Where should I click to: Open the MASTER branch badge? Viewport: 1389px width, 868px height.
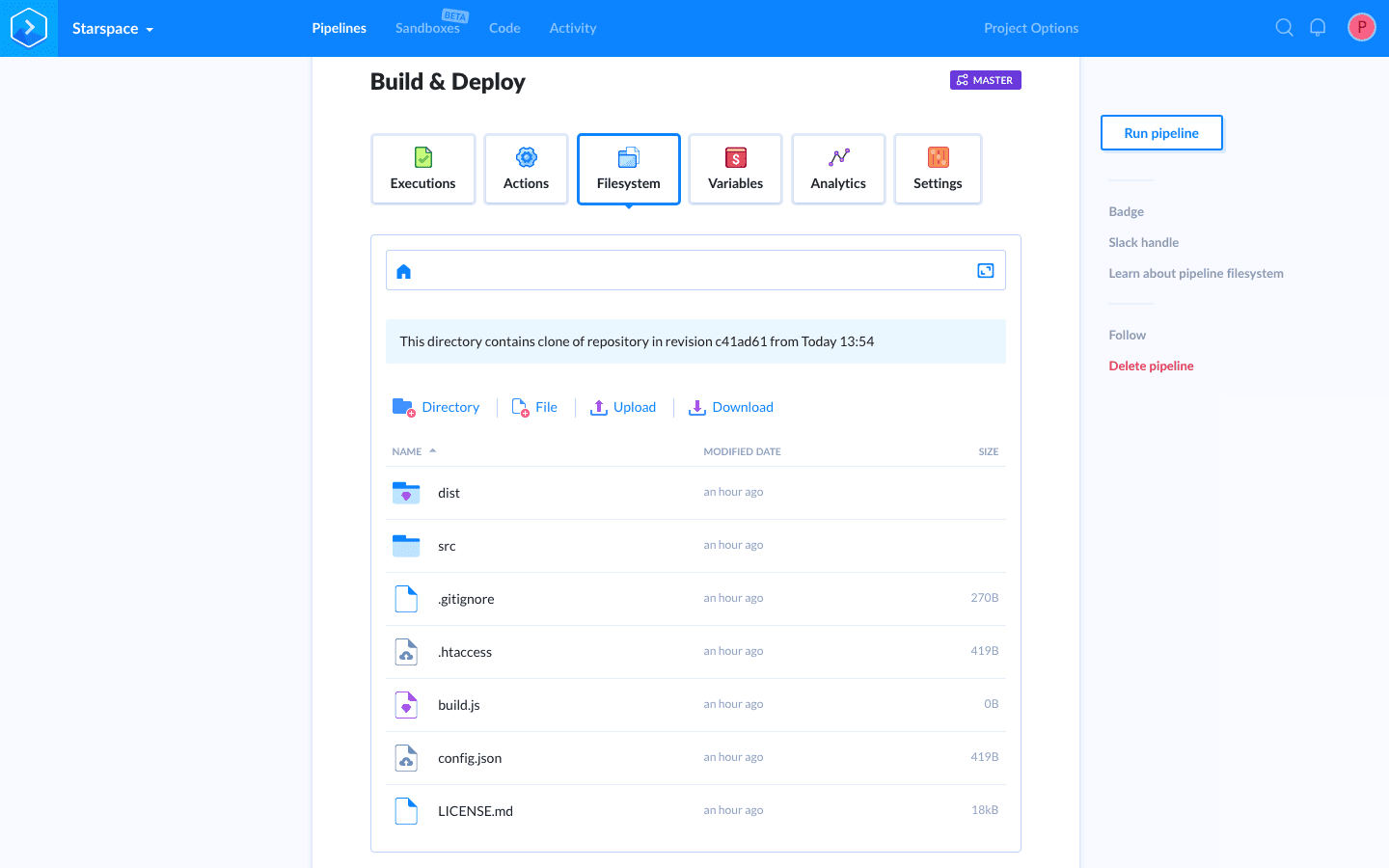tap(985, 80)
